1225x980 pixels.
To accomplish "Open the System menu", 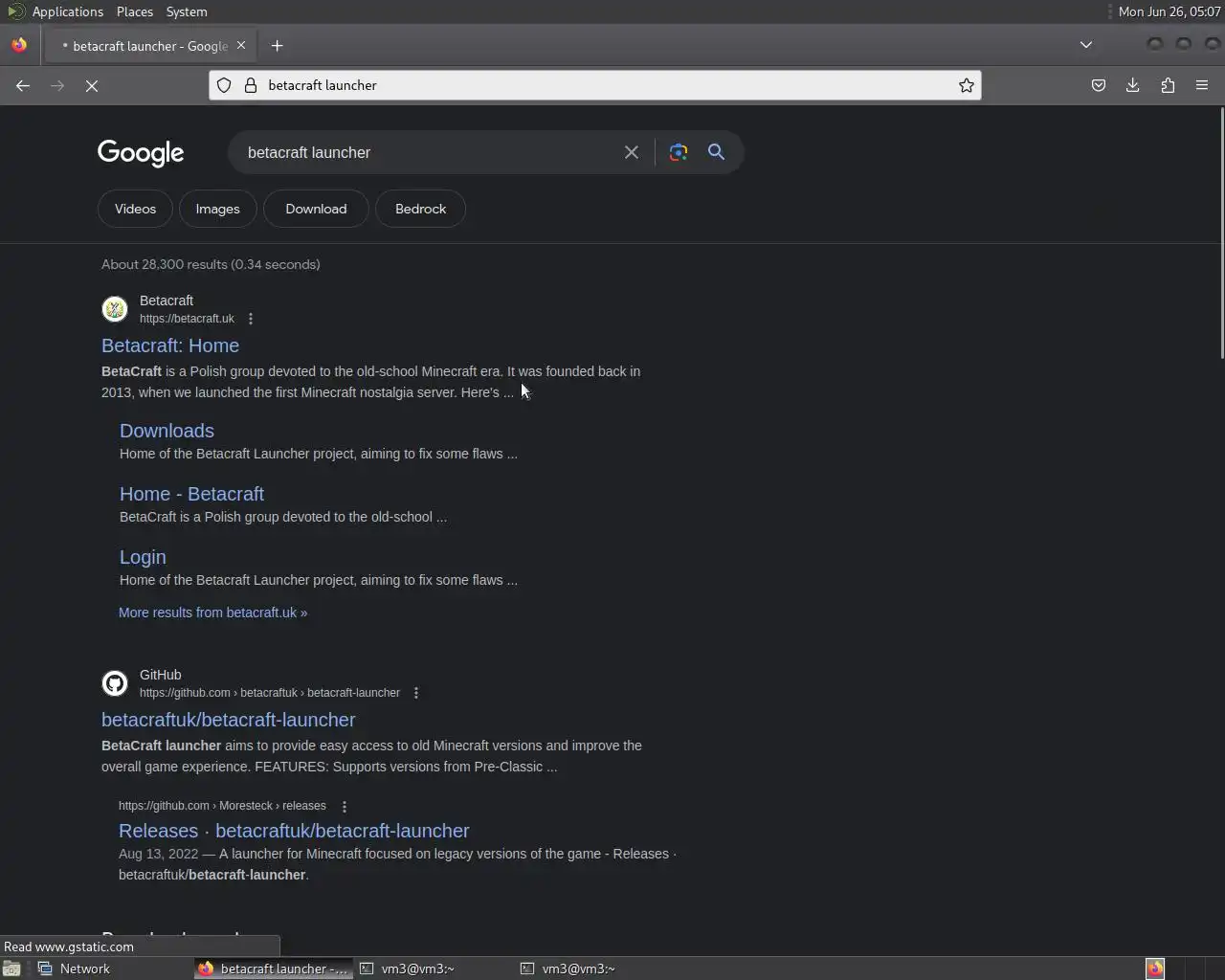I will coord(187,11).
